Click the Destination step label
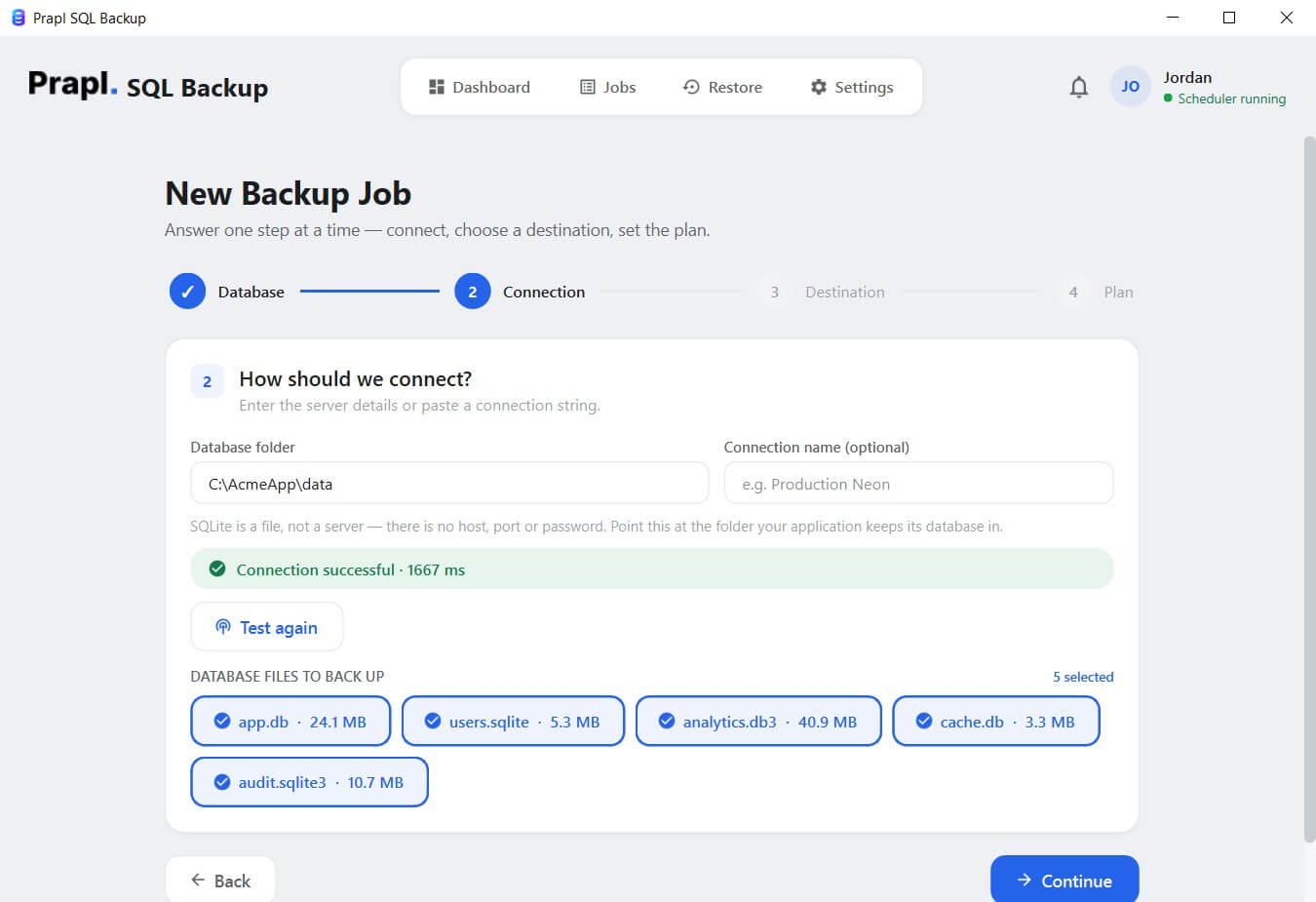This screenshot has width=1316, height=902. 845,292
